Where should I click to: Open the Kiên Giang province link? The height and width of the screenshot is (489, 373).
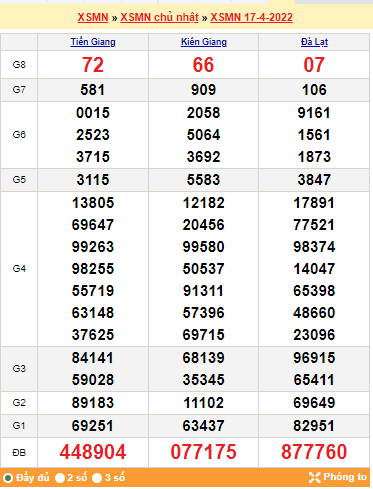click(204, 42)
